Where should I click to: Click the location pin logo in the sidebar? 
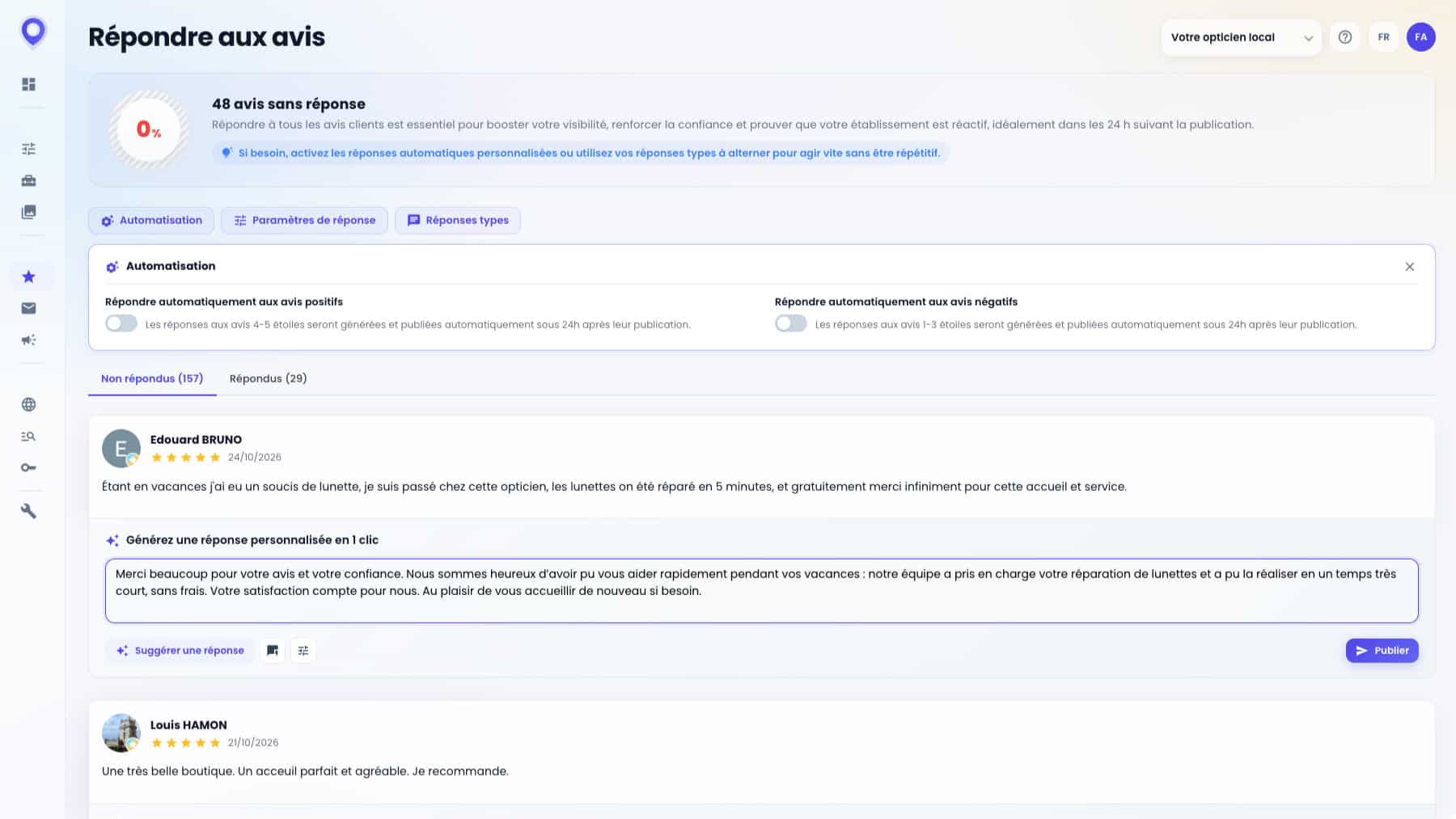point(33,33)
